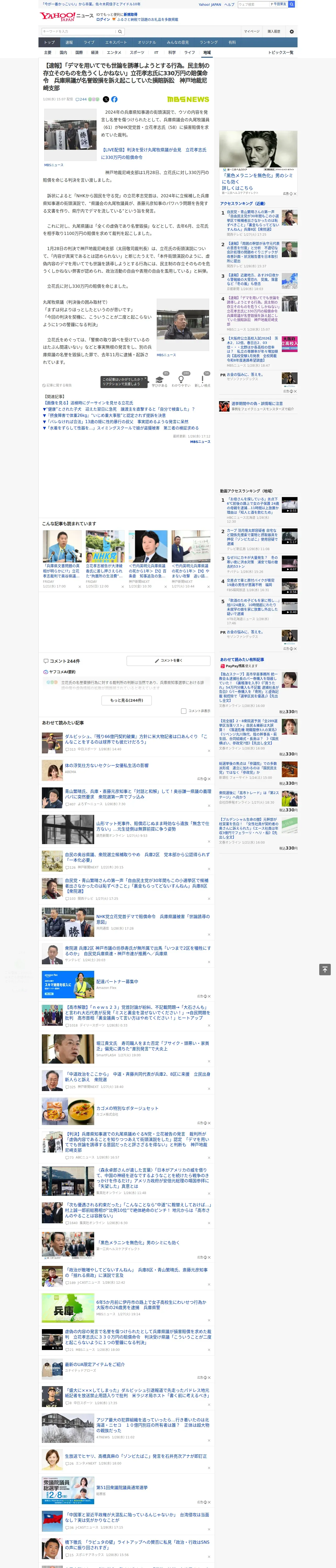
Task: Close the Amazon Flex 配達パートナー ad
Action: (209, 997)
